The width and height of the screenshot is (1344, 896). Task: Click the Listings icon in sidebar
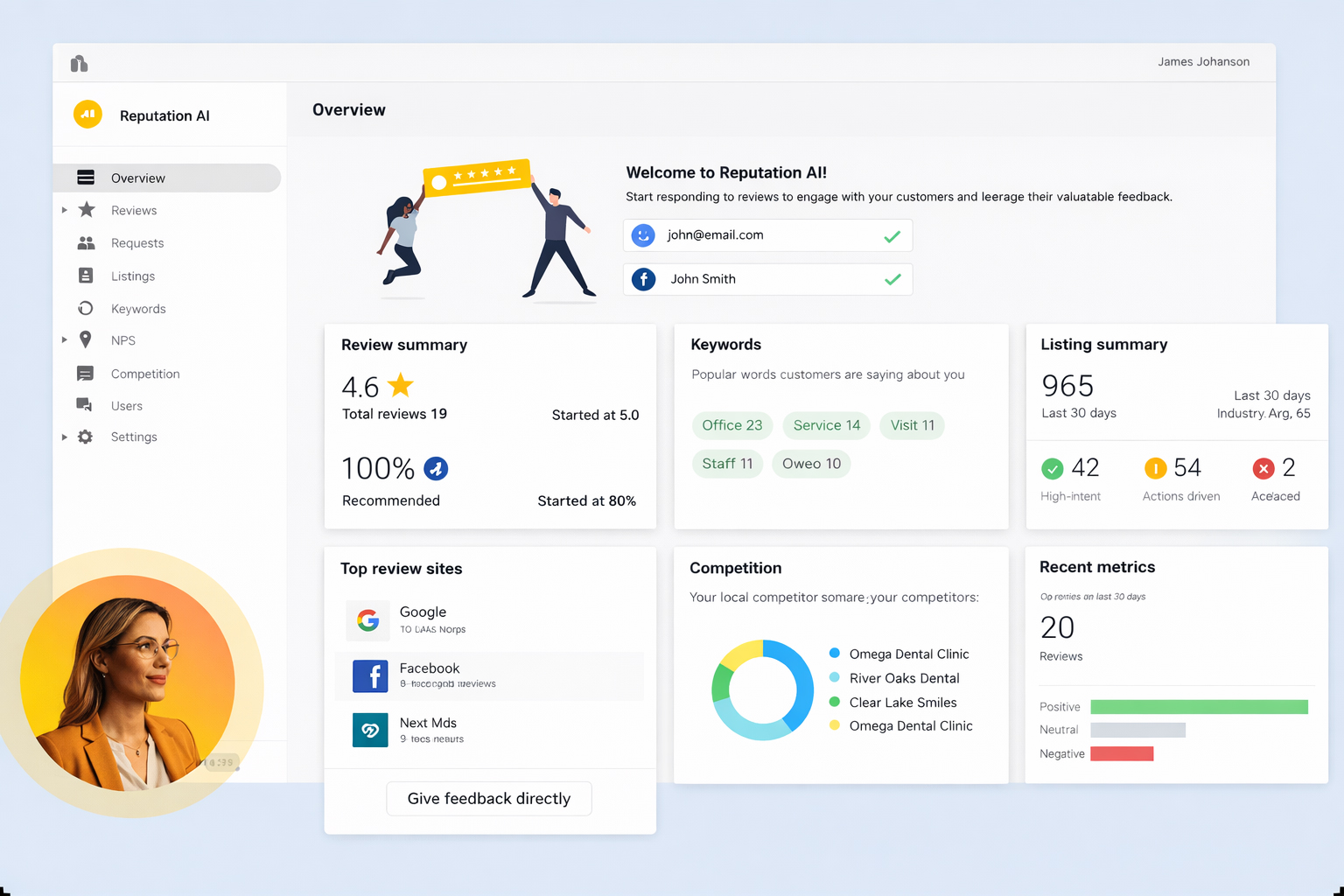(x=86, y=276)
